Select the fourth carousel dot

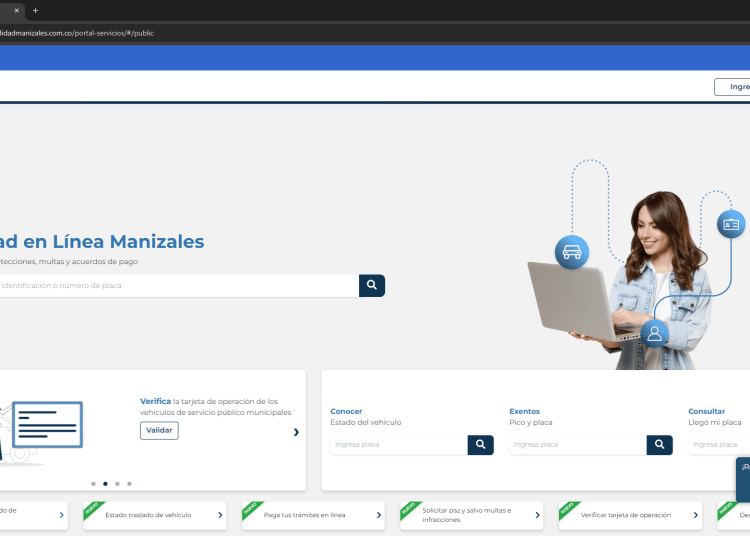(x=129, y=484)
